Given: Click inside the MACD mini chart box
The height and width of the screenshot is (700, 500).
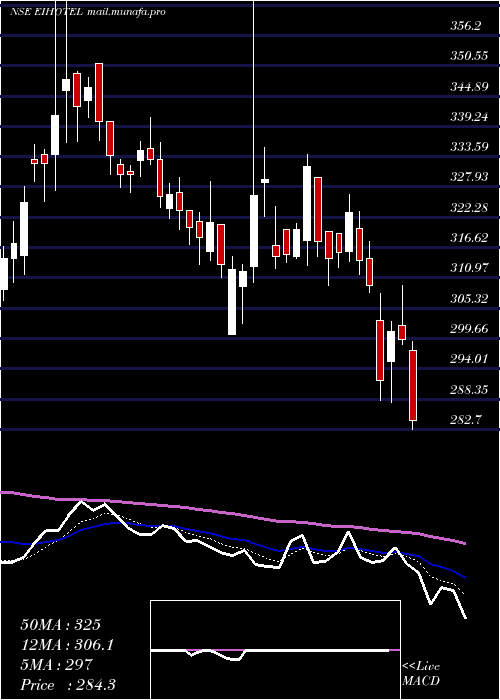Looking at the screenshot, I should (x=275, y=650).
